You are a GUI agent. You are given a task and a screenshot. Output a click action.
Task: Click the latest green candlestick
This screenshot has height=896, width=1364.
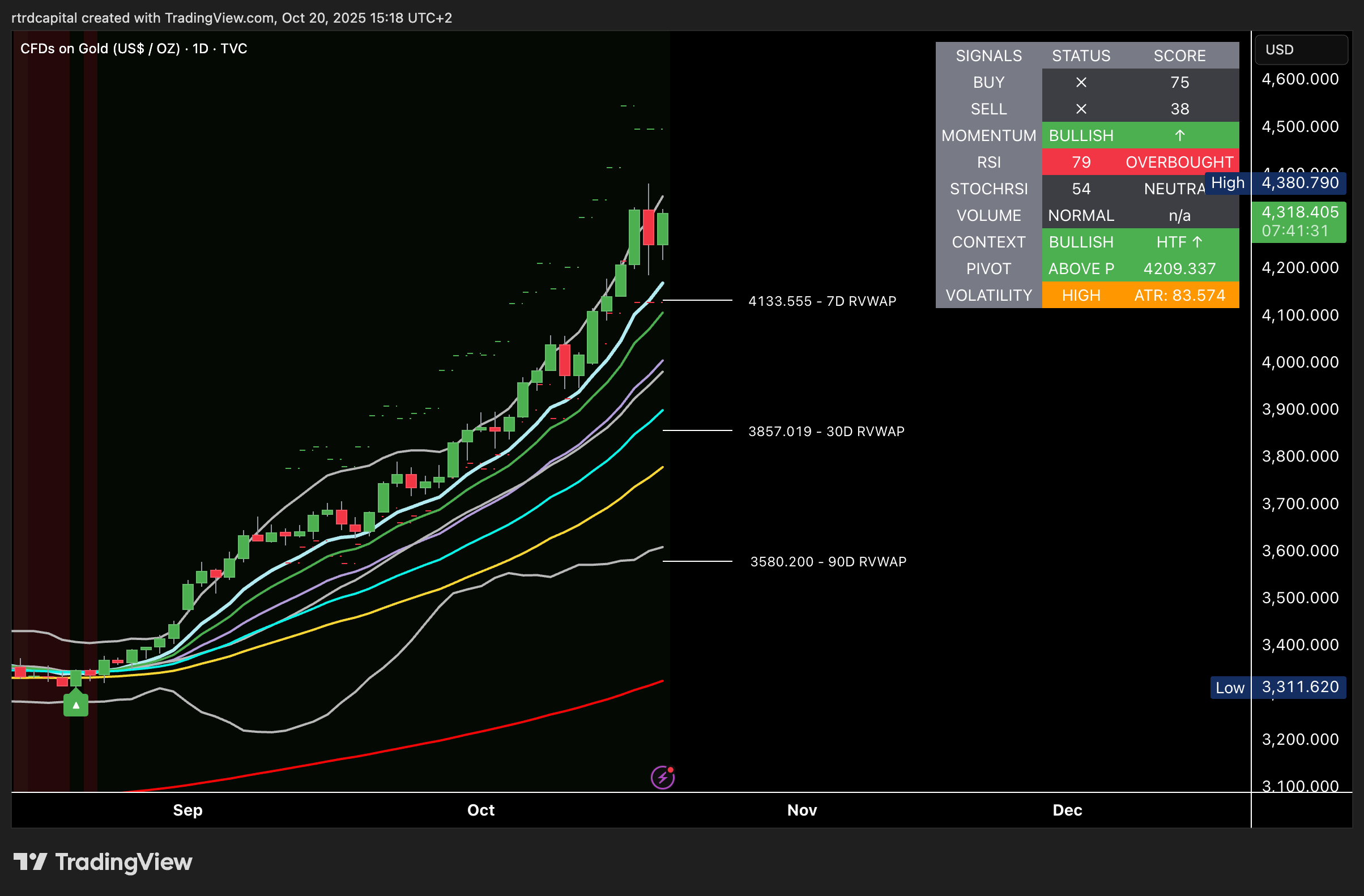(x=663, y=229)
